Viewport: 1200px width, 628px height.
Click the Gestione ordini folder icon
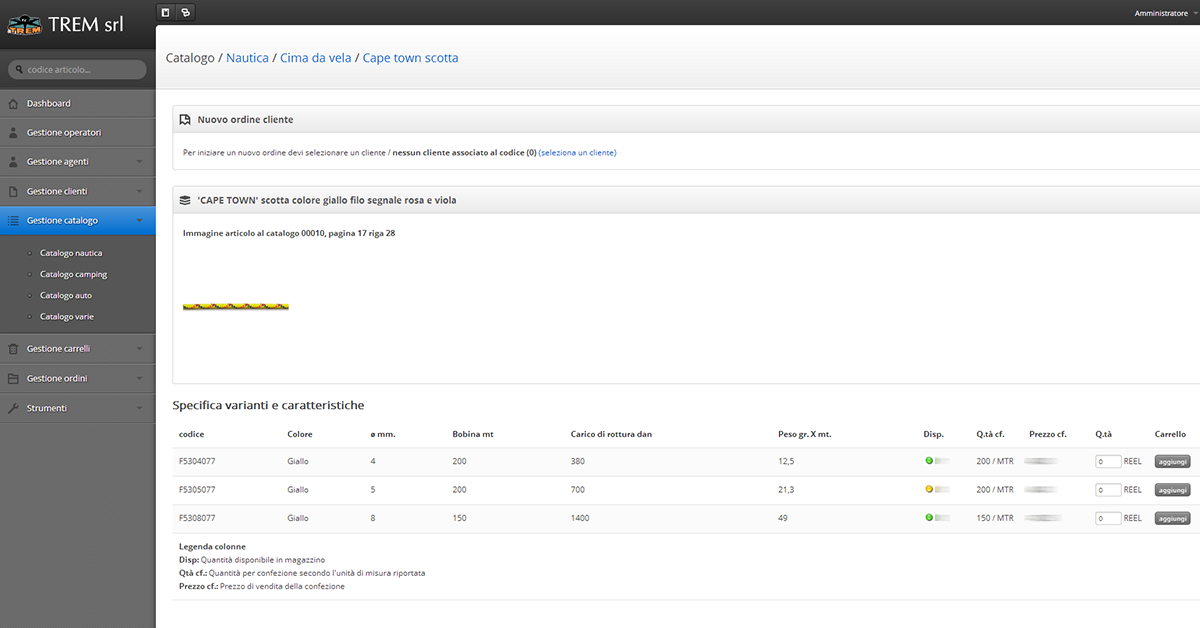coord(13,379)
